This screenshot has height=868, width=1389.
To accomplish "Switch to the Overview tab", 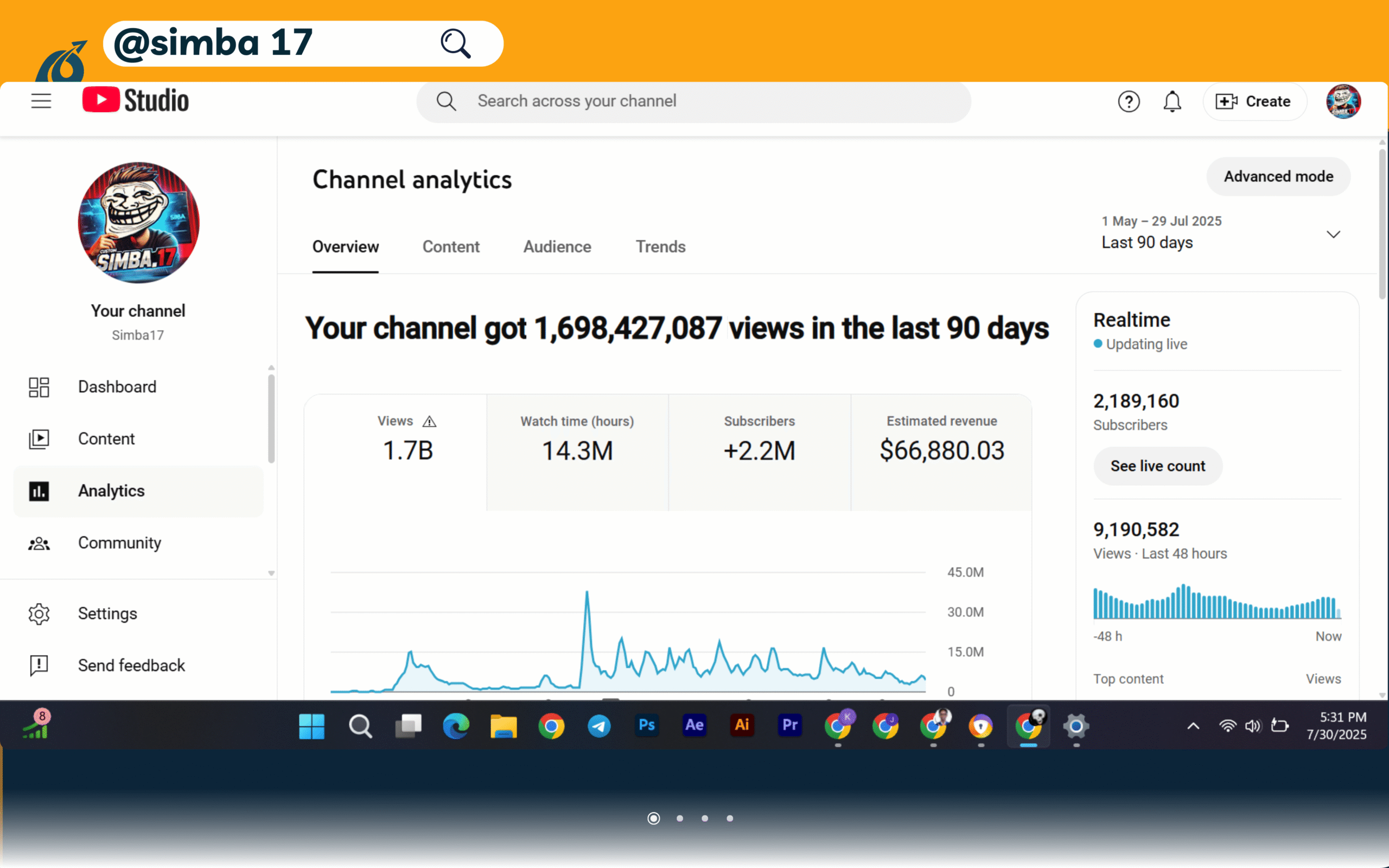I will [346, 247].
